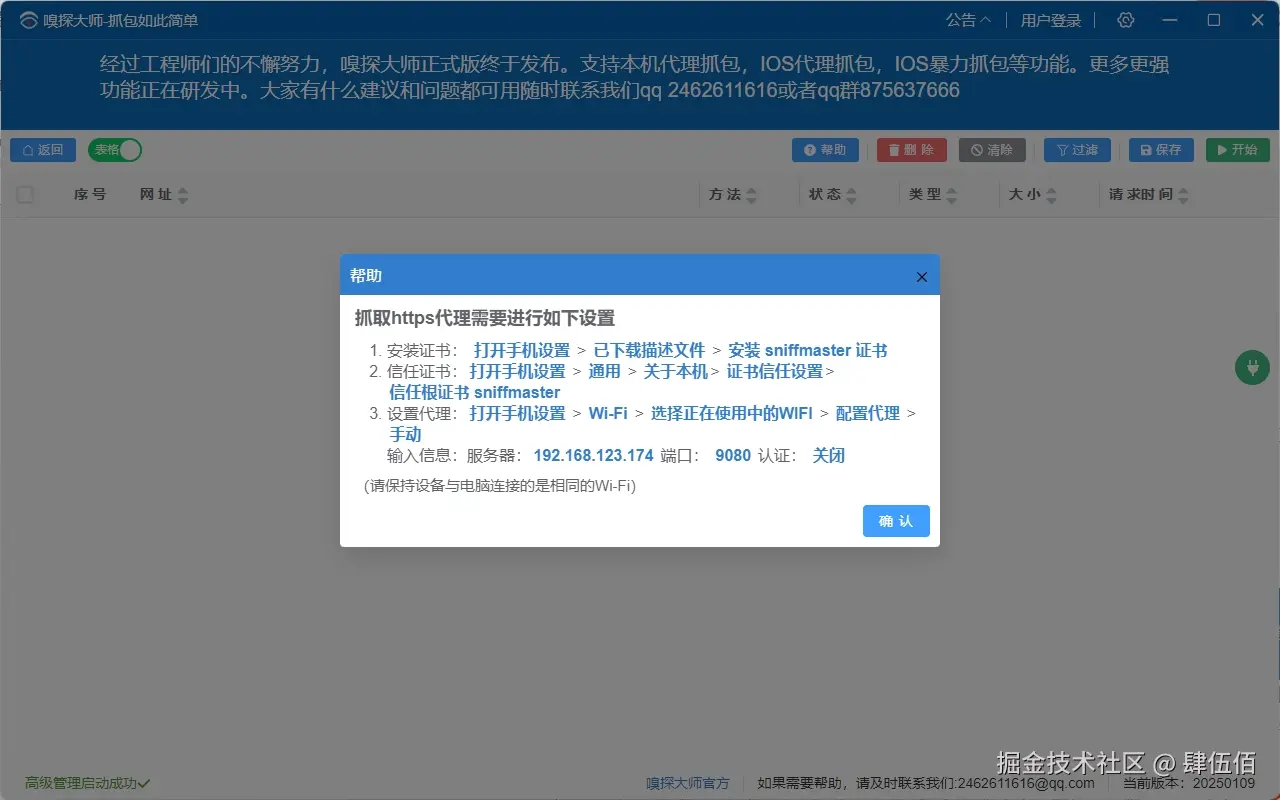Click the 清除 clear button
1280x800 pixels.
click(x=992, y=150)
